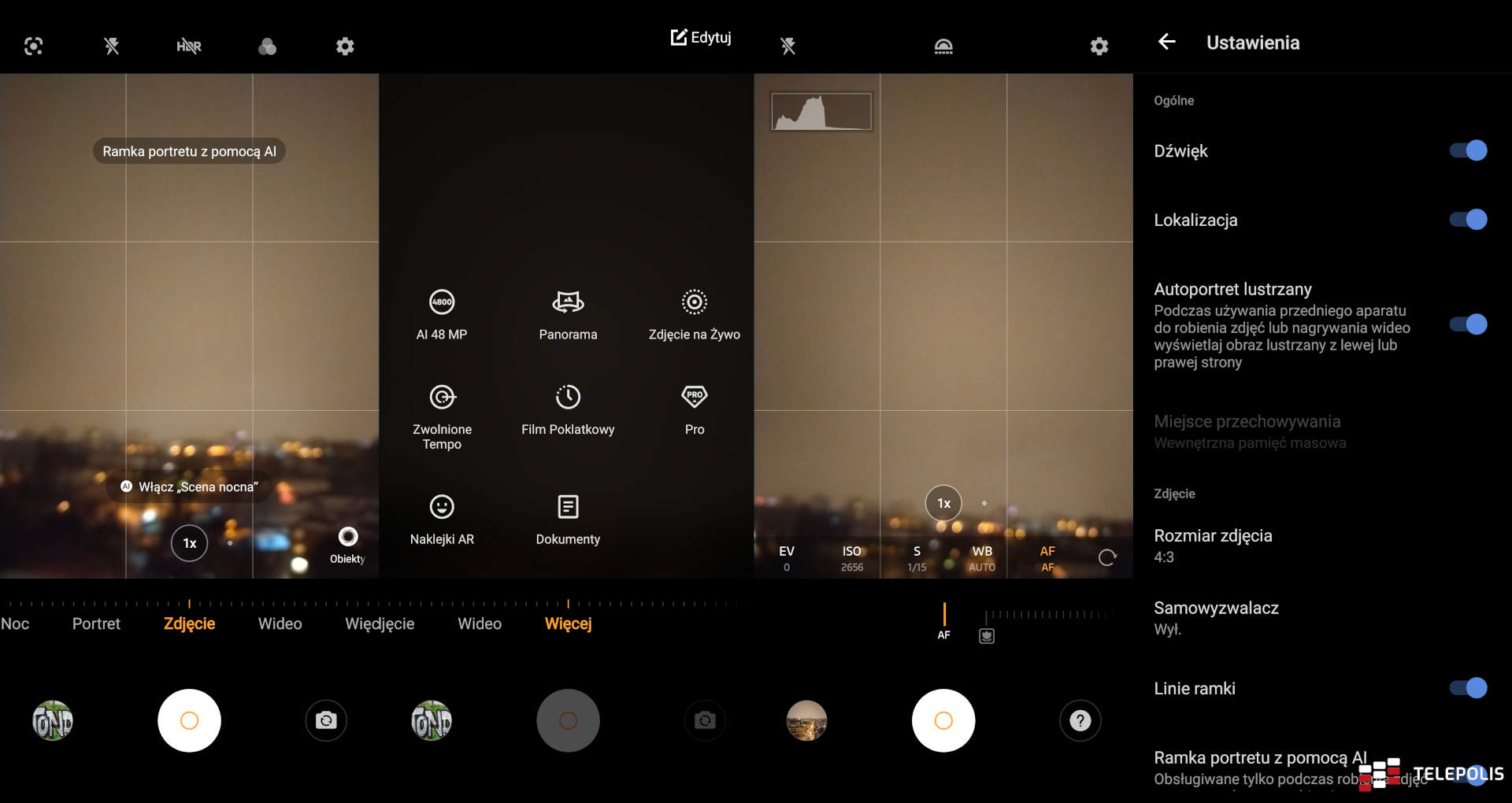Expand the ISO setting in Pro mode
The width and height of the screenshot is (1512, 803).
point(851,558)
